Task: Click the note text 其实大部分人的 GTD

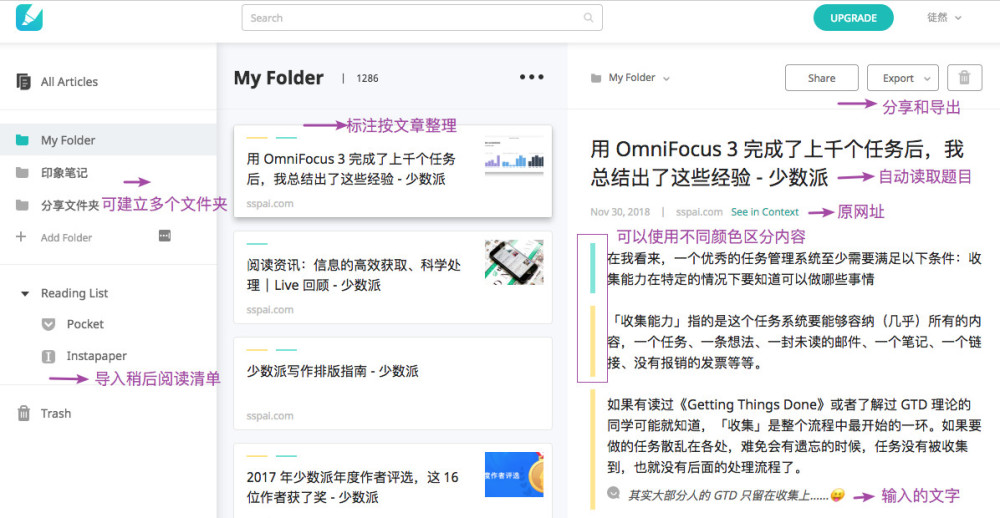Action: coord(737,494)
